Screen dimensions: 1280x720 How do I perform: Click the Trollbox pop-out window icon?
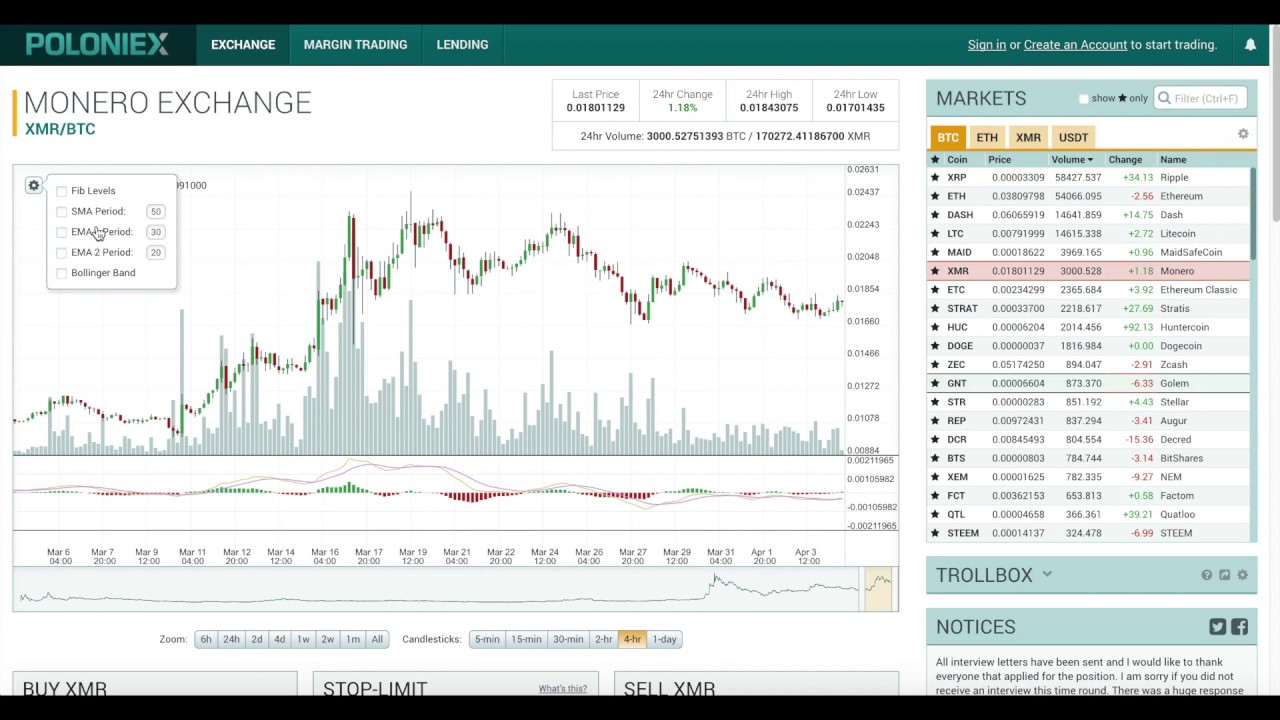click(x=1224, y=575)
